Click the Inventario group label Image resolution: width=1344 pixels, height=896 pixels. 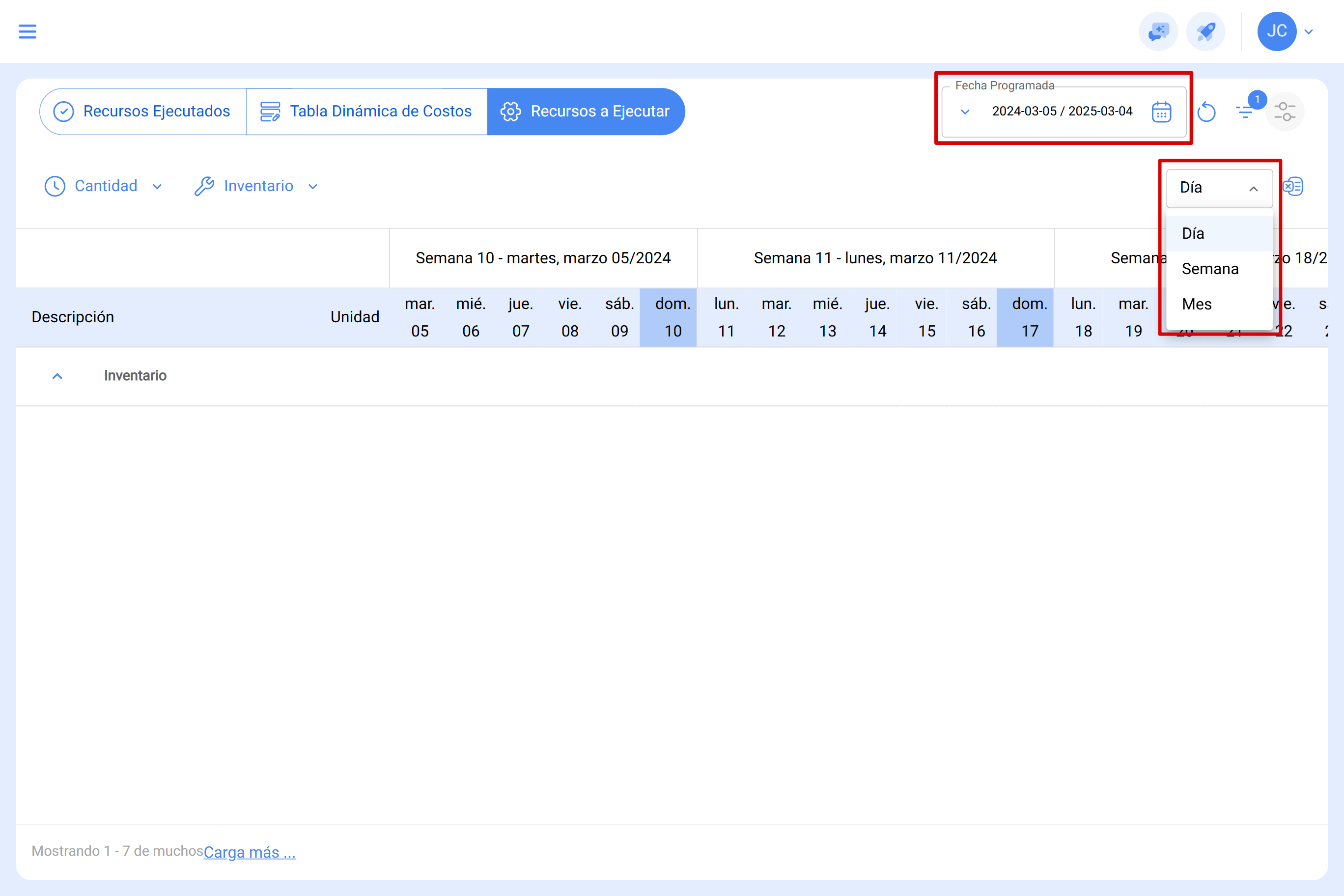pyautogui.click(x=136, y=376)
